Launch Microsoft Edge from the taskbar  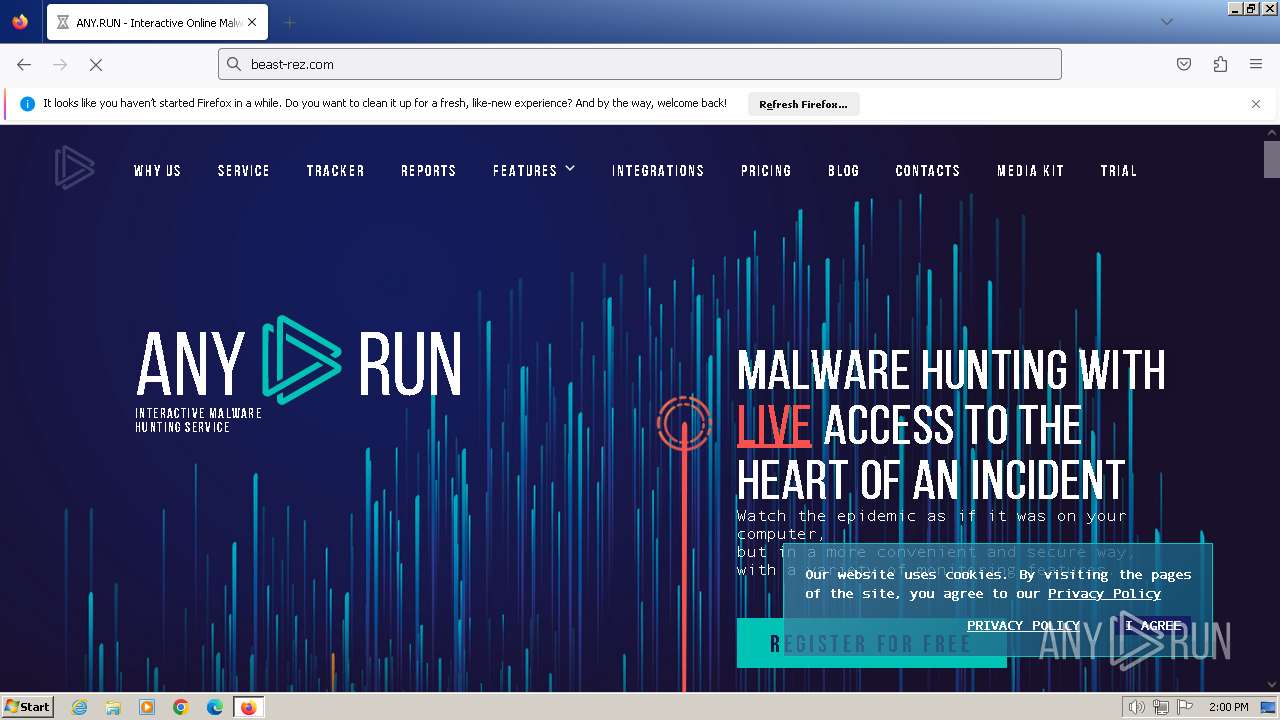215,707
